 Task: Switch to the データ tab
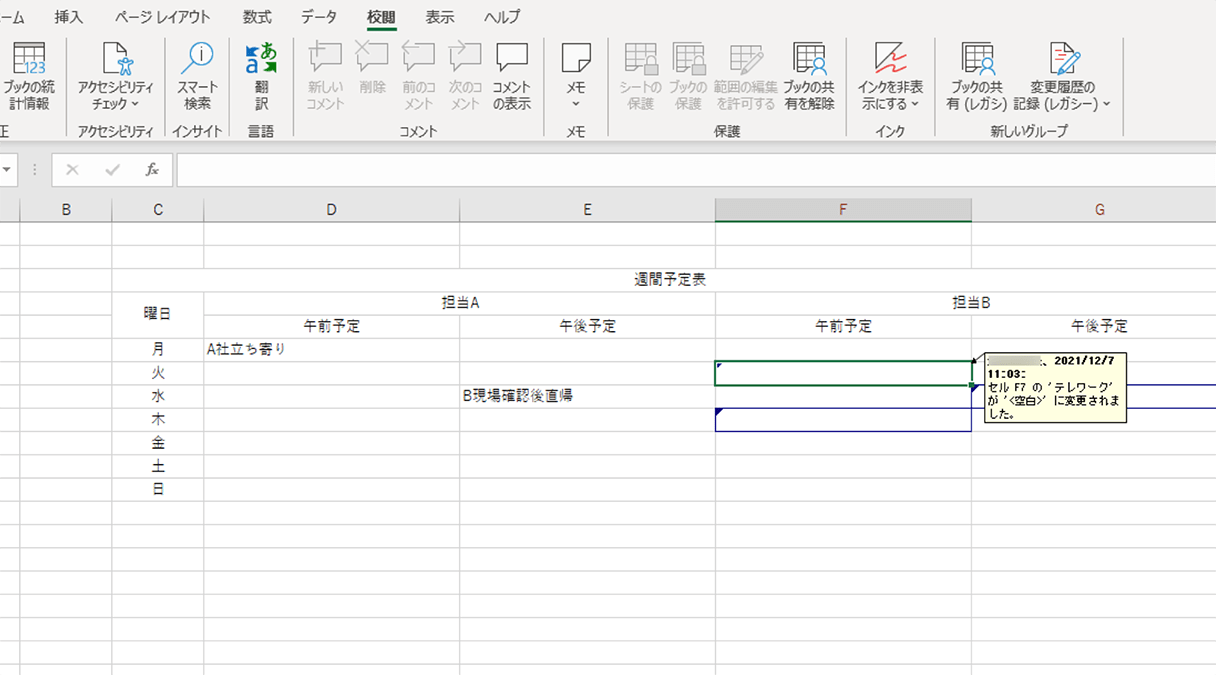[319, 17]
